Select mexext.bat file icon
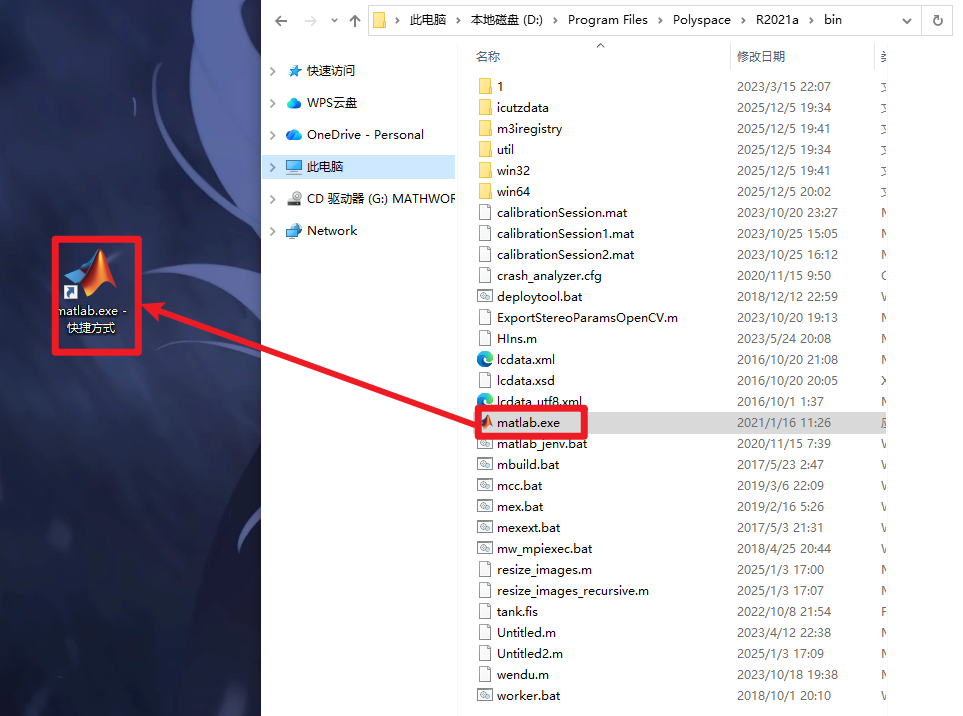963x716 pixels. point(485,527)
